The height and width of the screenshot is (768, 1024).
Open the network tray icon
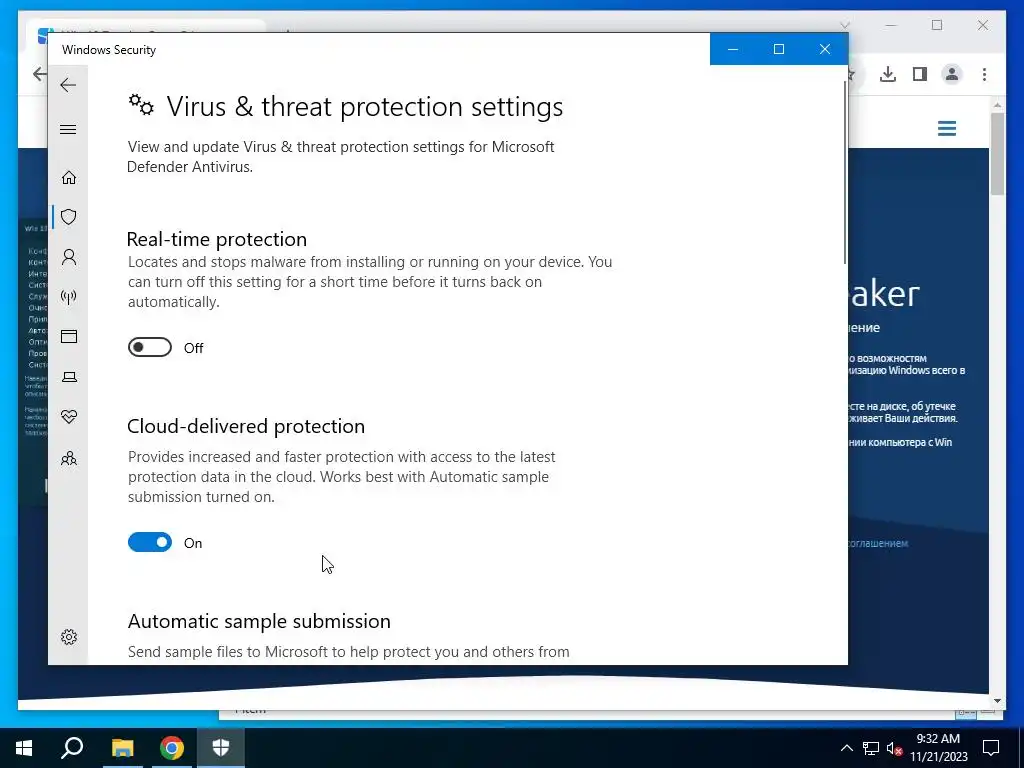click(x=871, y=748)
